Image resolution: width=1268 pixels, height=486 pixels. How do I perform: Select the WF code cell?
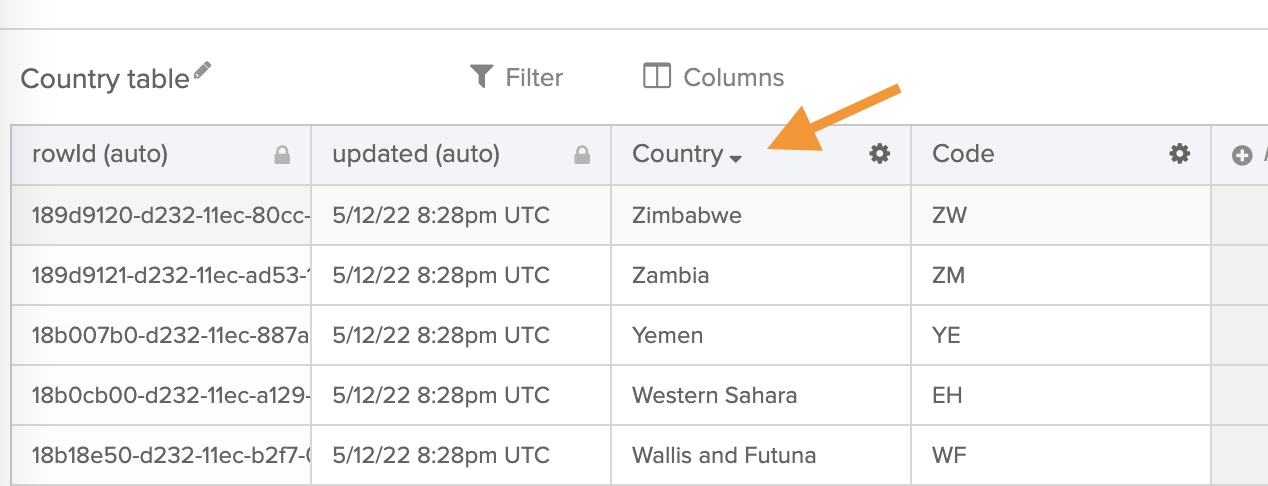948,455
